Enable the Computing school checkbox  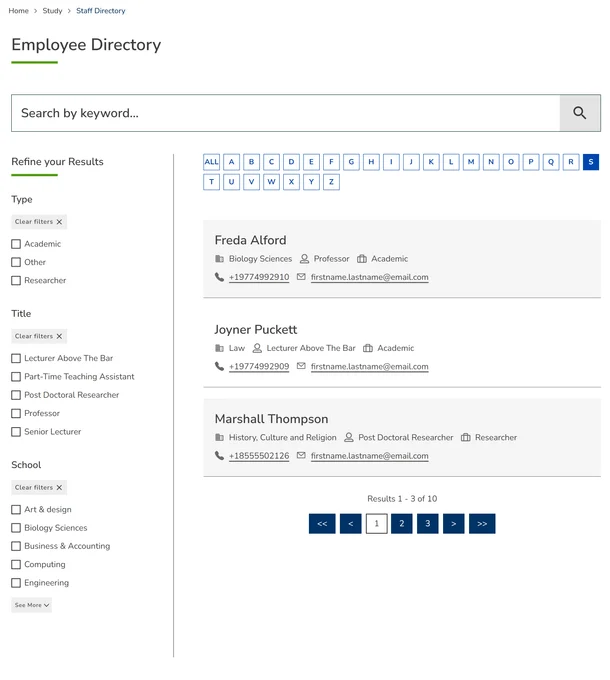point(16,564)
